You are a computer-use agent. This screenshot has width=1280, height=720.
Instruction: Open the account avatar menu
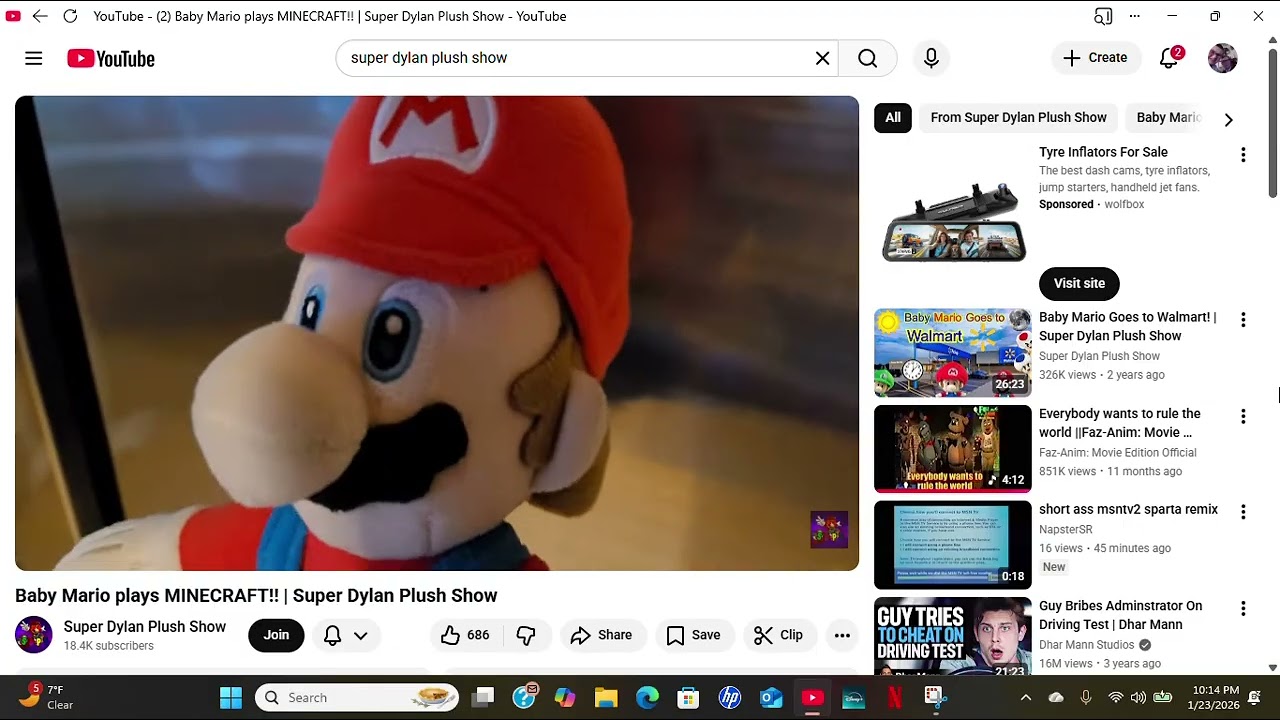(x=1222, y=58)
